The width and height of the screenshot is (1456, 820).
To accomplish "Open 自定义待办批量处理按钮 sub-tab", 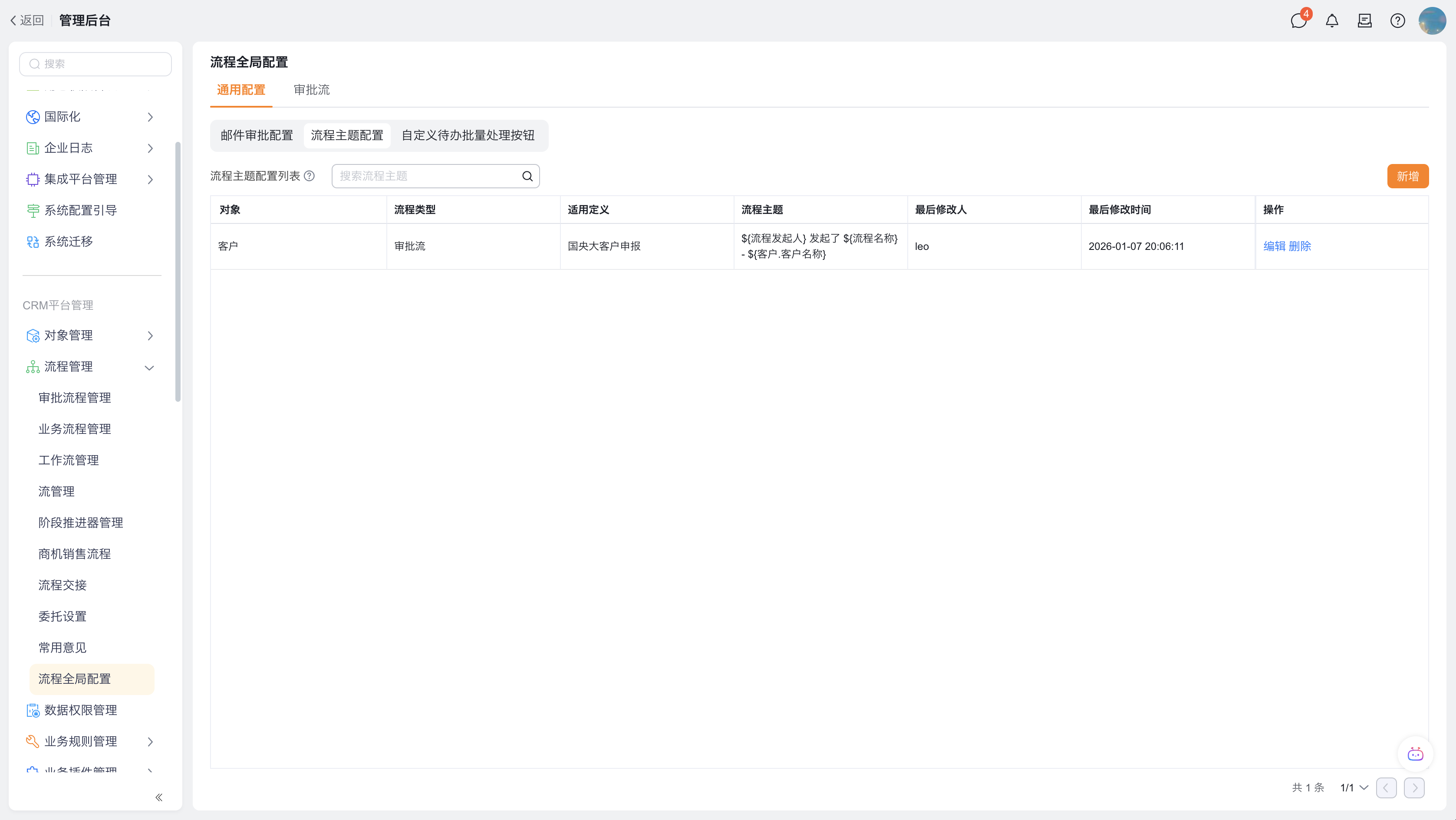I will pyautogui.click(x=468, y=135).
